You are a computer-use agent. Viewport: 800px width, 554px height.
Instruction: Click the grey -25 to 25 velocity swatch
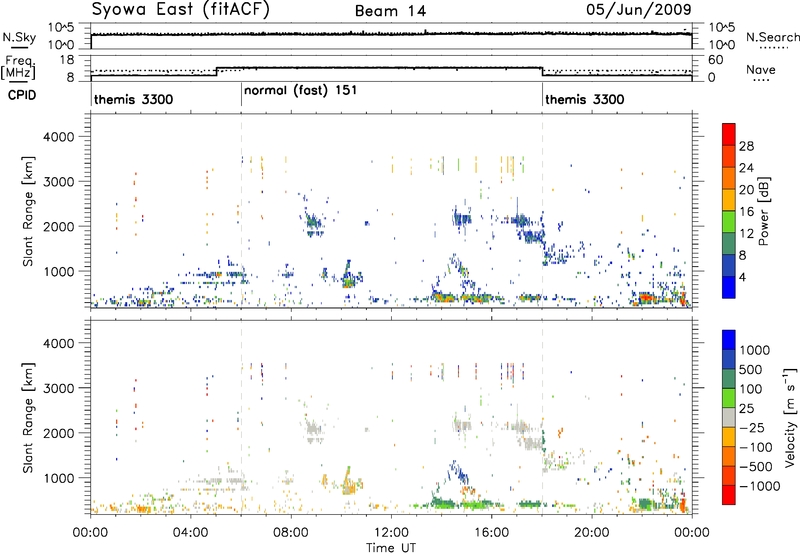coord(729,417)
